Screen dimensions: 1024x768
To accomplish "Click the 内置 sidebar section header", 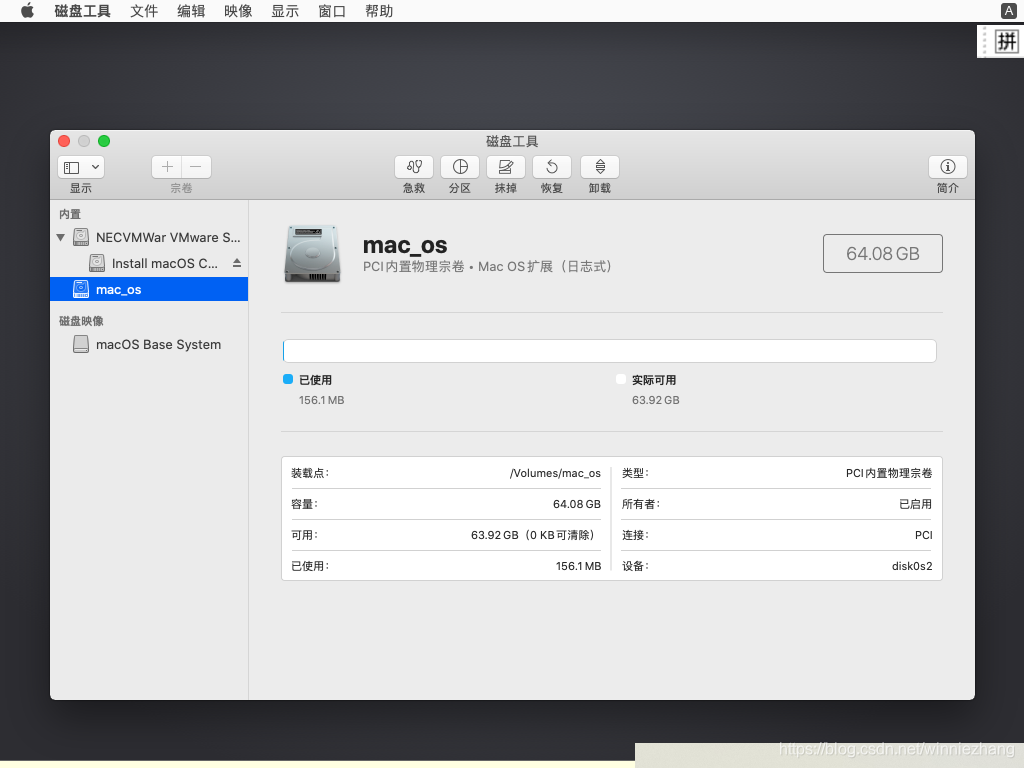I will point(70,214).
